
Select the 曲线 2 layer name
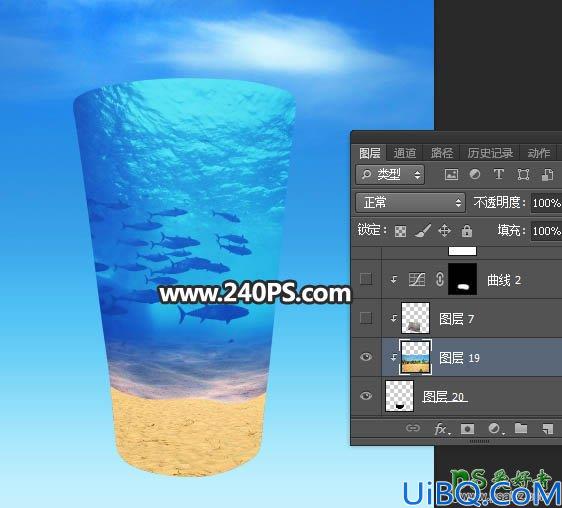(x=504, y=280)
